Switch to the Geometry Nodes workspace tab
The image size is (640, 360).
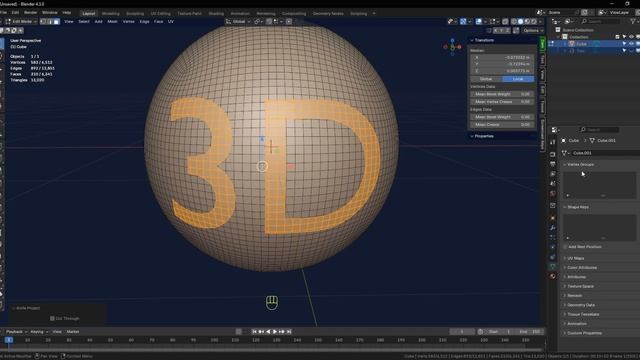[328, 13]
